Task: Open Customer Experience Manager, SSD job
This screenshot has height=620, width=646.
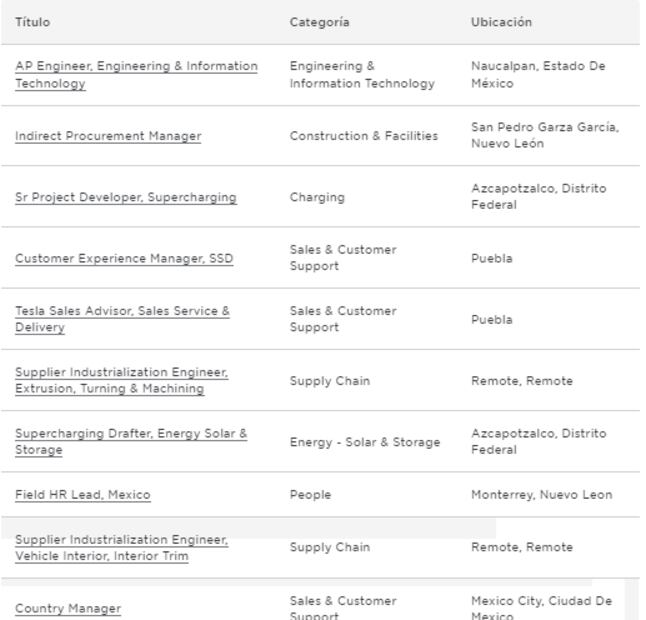Action: point(124,258)
